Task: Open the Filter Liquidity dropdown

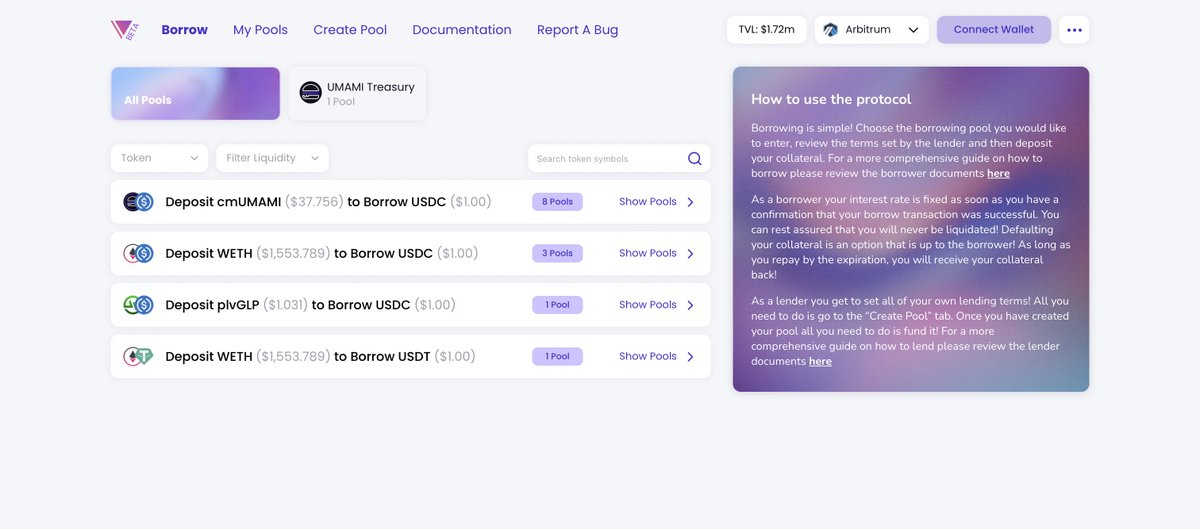Action: click(272, 158)
